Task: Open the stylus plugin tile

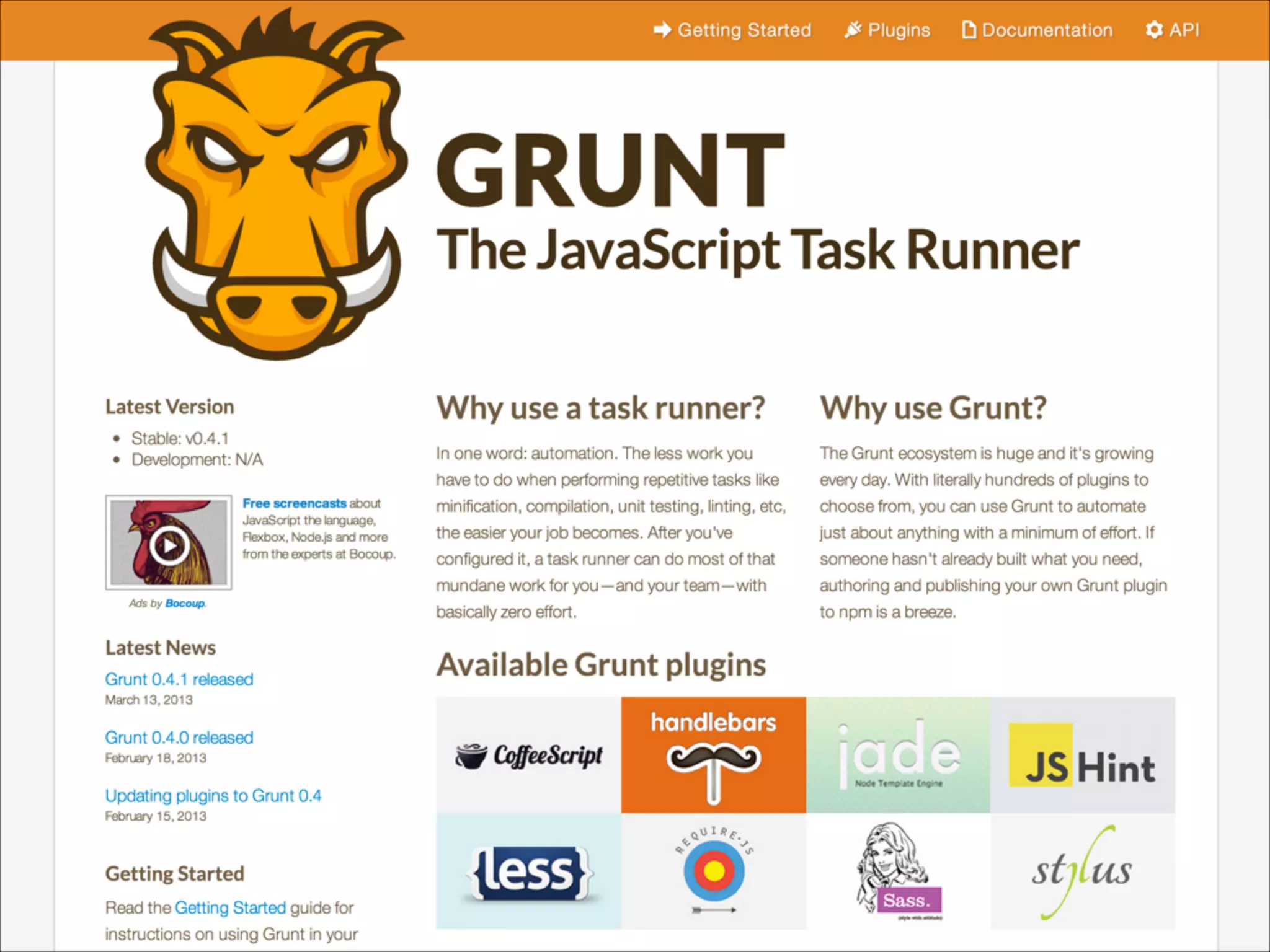Action: [x=1082, y=871]
